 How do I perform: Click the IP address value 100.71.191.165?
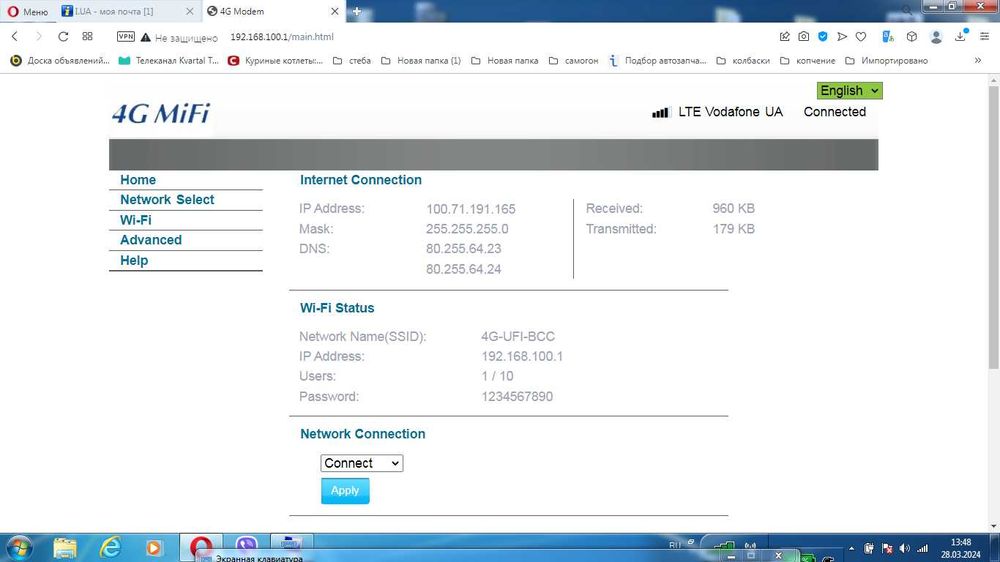[471, 209]
